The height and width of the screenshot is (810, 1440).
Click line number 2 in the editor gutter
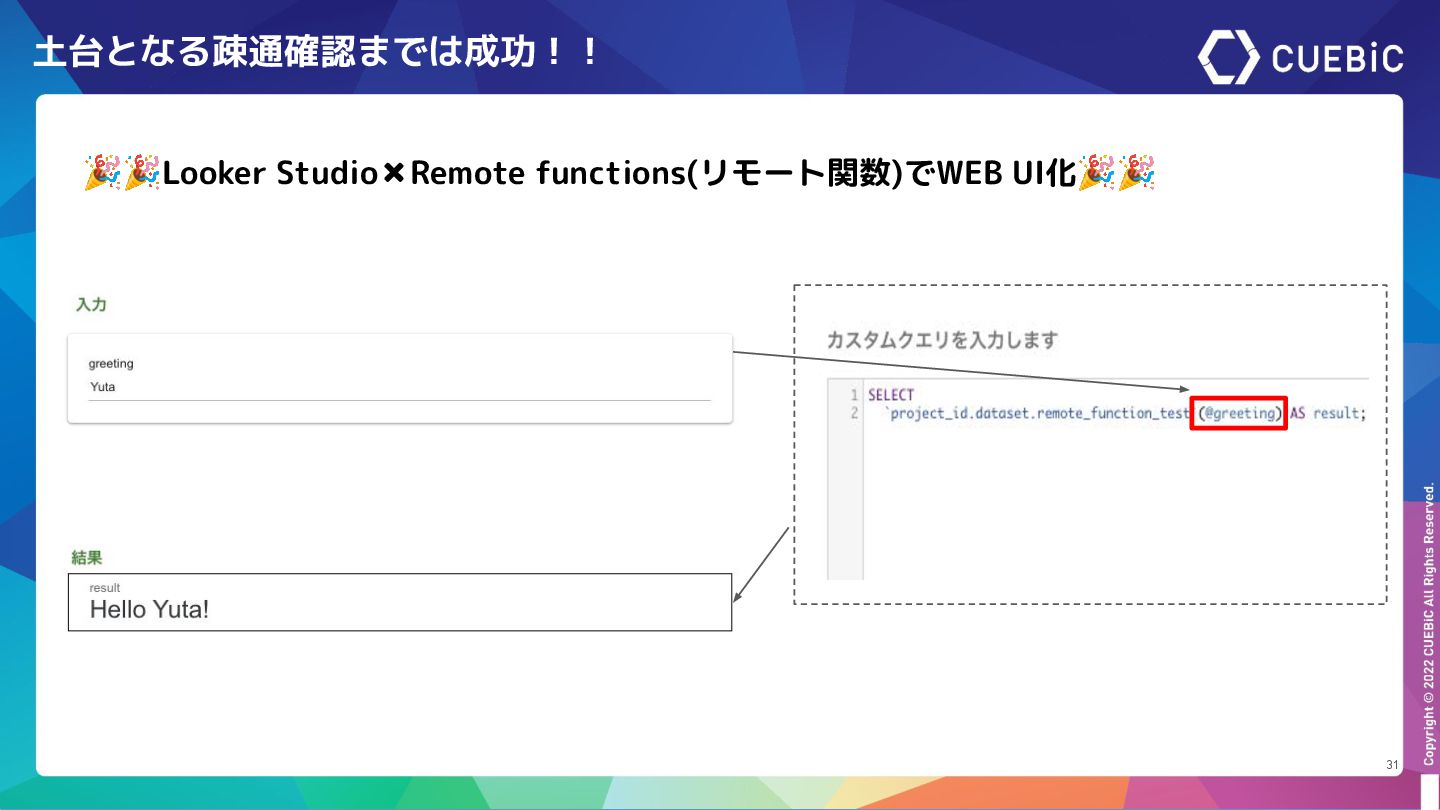[x=854, y=413]
